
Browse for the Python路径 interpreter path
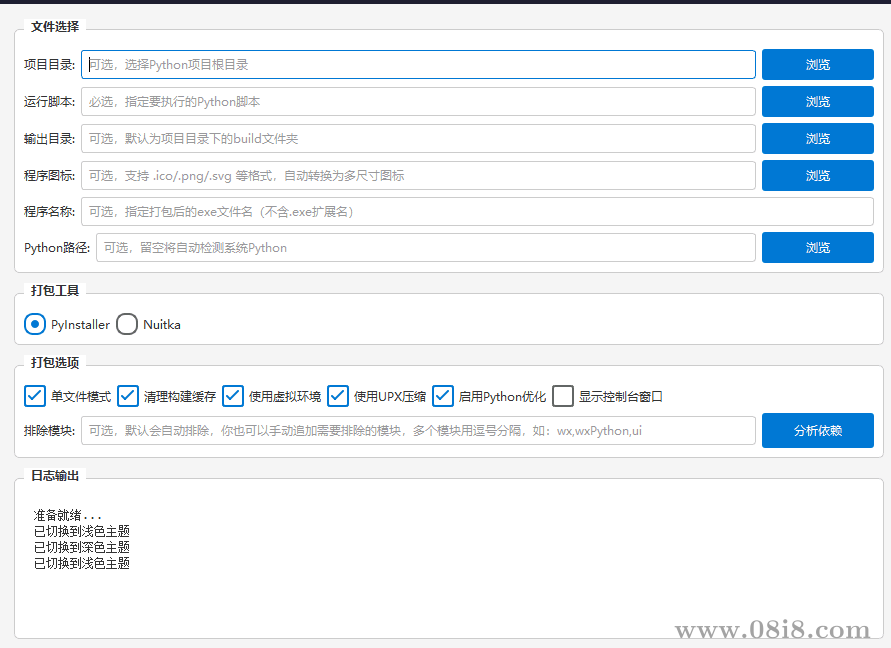[x=817, y=247]
